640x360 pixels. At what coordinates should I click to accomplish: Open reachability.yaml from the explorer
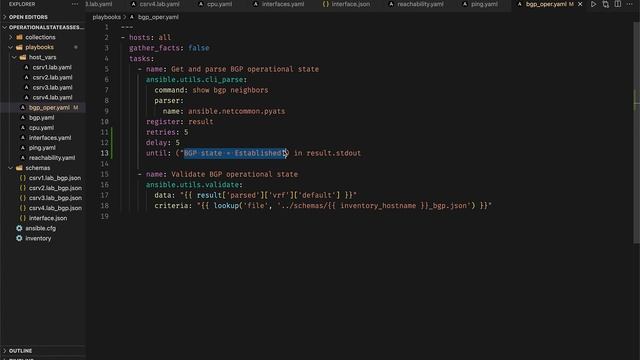pyautogui.click(x=52, y=158)
